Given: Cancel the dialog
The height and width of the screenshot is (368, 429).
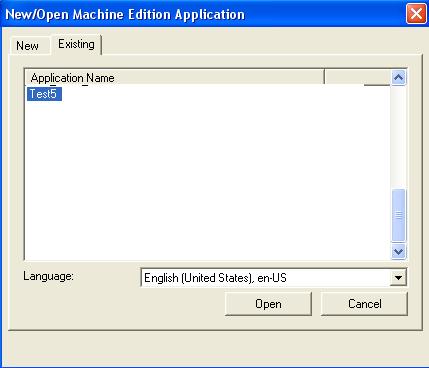Looking at the screenshot, I should point(364,304).
